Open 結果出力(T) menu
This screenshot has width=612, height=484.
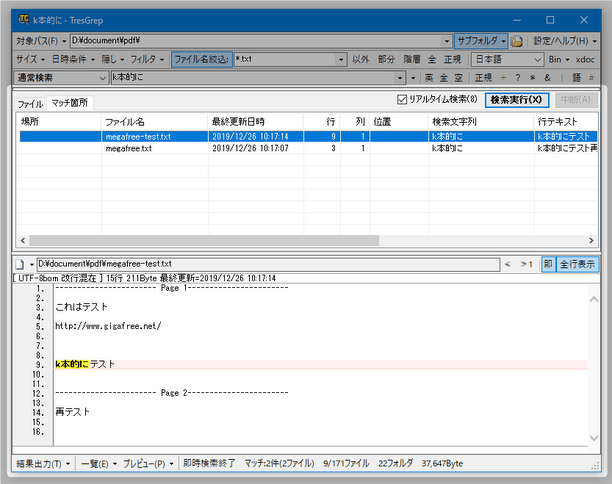click(43, 464)
